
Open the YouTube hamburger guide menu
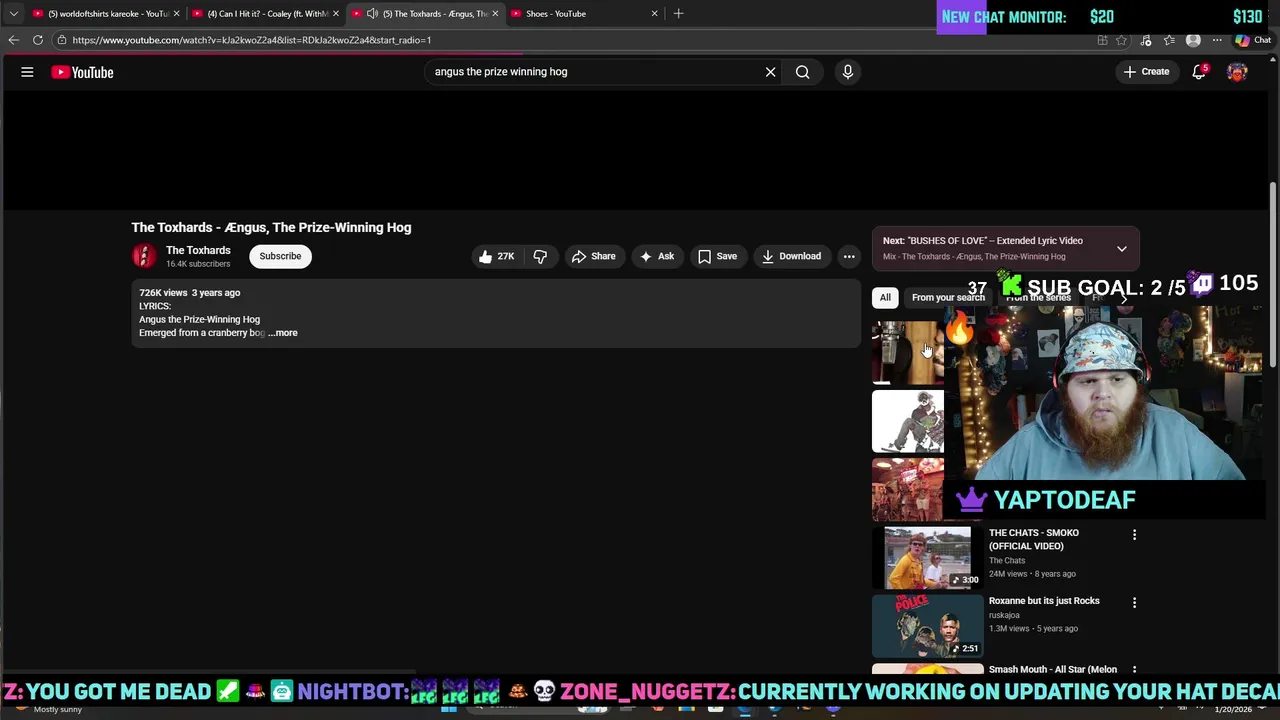(27, 72)
